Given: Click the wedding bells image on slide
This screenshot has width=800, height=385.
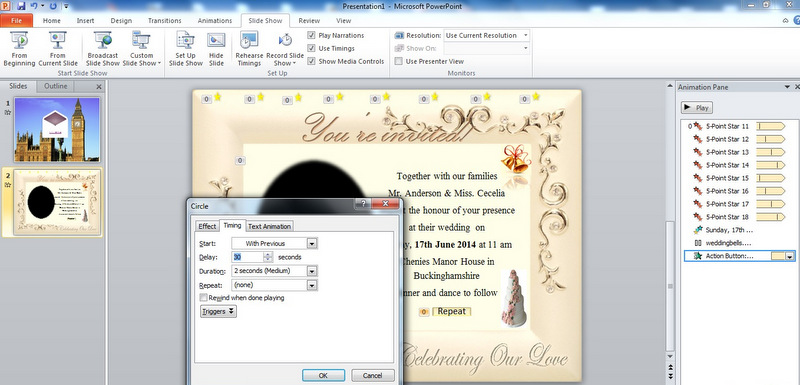Looking at the screenshot, I should pyautogui.click(x=516, y=160).
